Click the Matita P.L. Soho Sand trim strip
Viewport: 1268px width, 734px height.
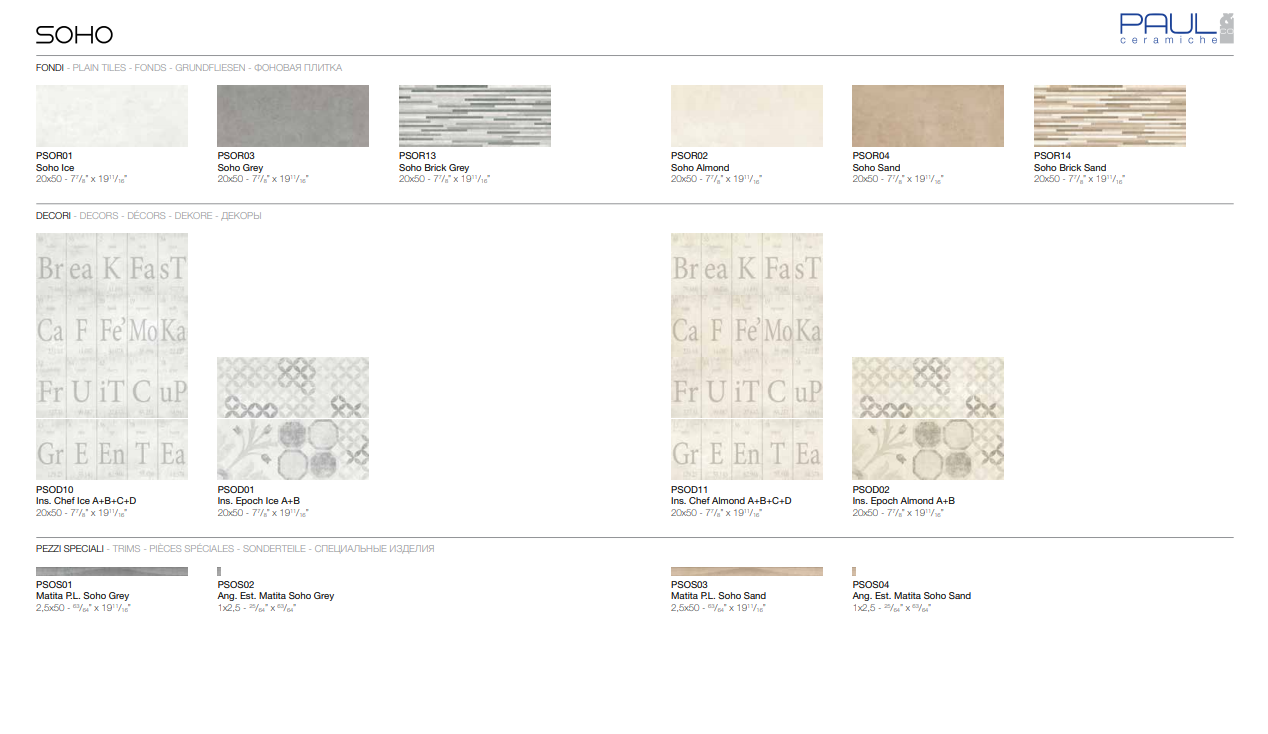(747, 572)
